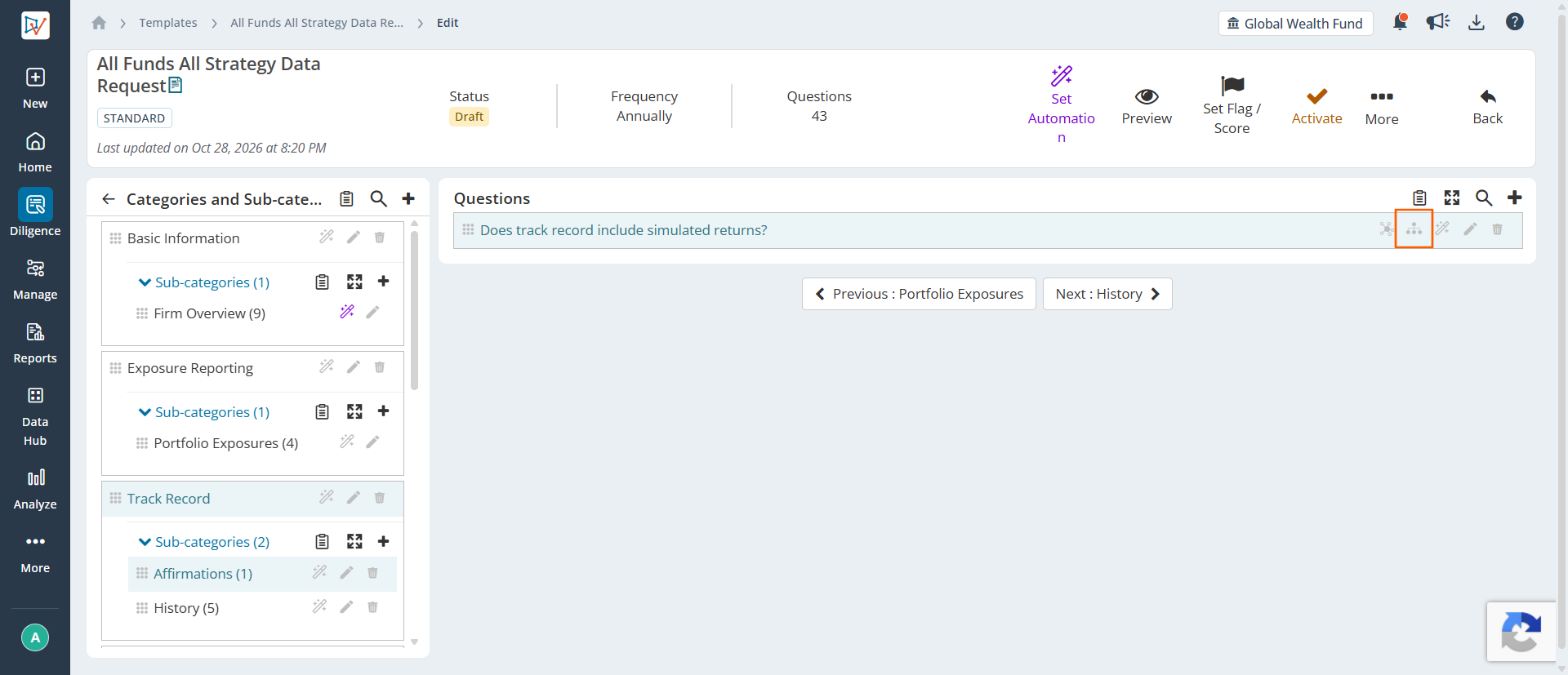
Task: Add a new question with plus icon
Action: point(1515,198)
